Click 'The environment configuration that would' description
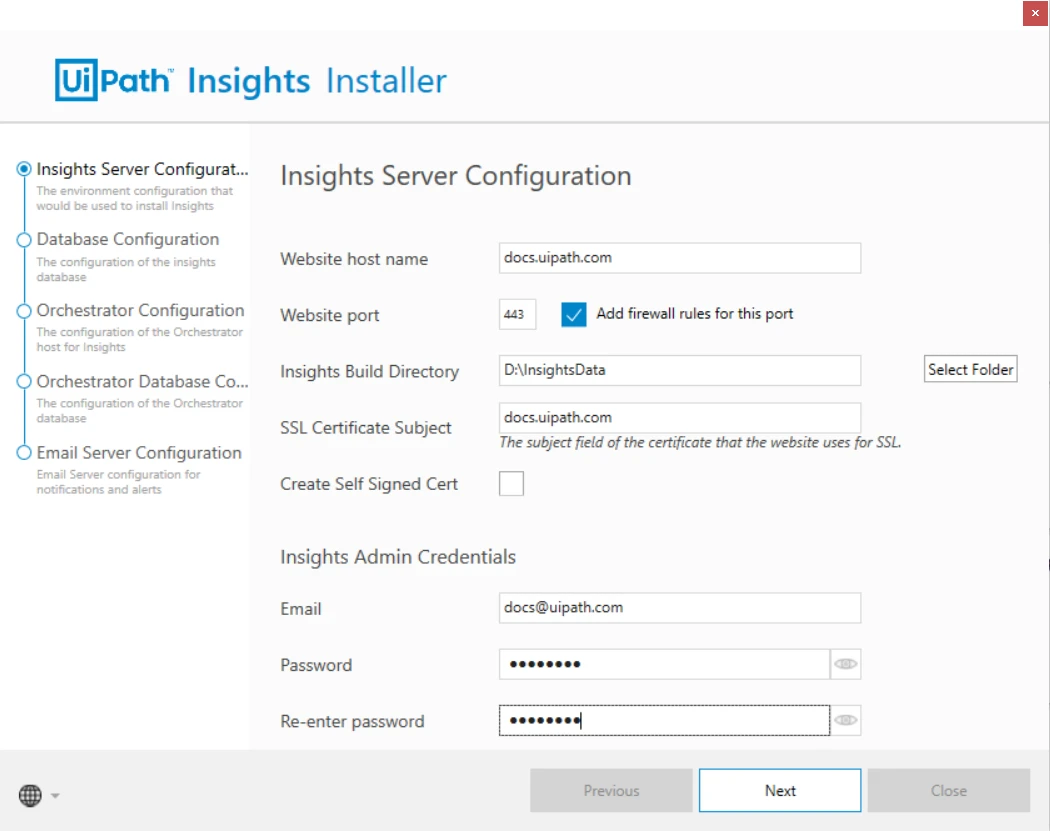Viewport: 1050px width, 831px height. pos(134,198)
